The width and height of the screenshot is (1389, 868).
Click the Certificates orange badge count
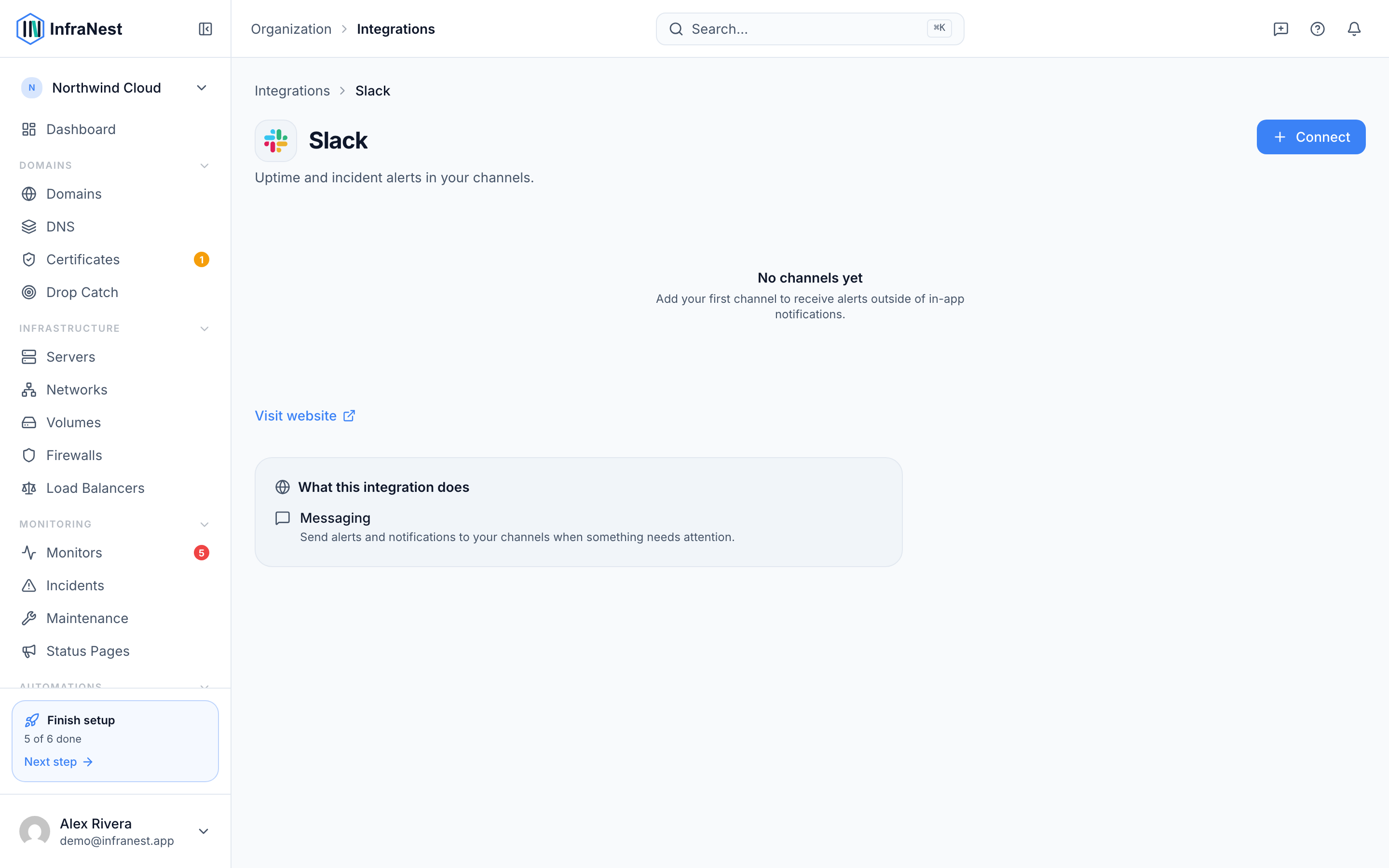point(202,259)
